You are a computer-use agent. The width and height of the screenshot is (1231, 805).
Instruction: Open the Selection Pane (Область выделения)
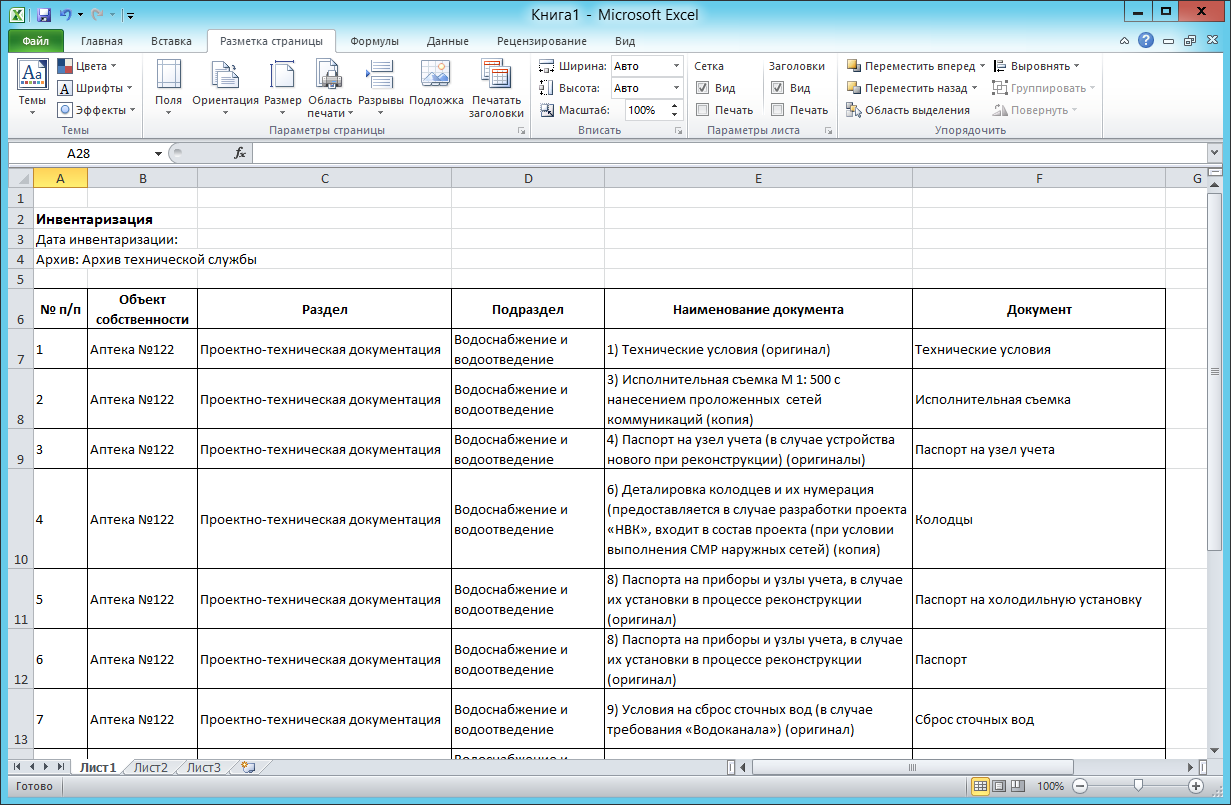(908, 110)
